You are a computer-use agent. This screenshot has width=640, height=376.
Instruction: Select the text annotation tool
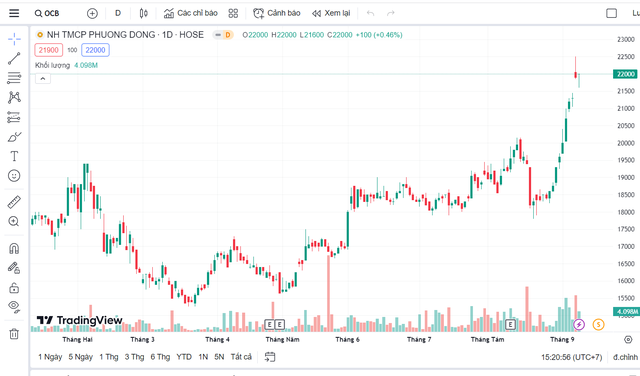(14, 156)
